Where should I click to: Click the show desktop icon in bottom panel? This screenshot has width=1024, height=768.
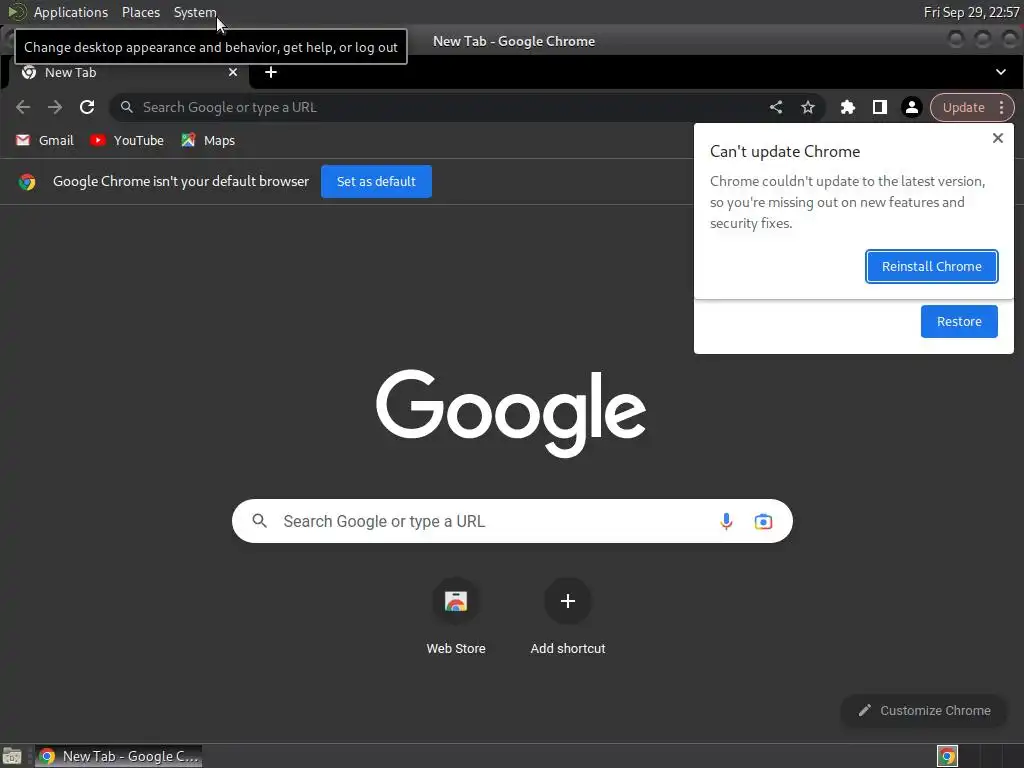12,756
